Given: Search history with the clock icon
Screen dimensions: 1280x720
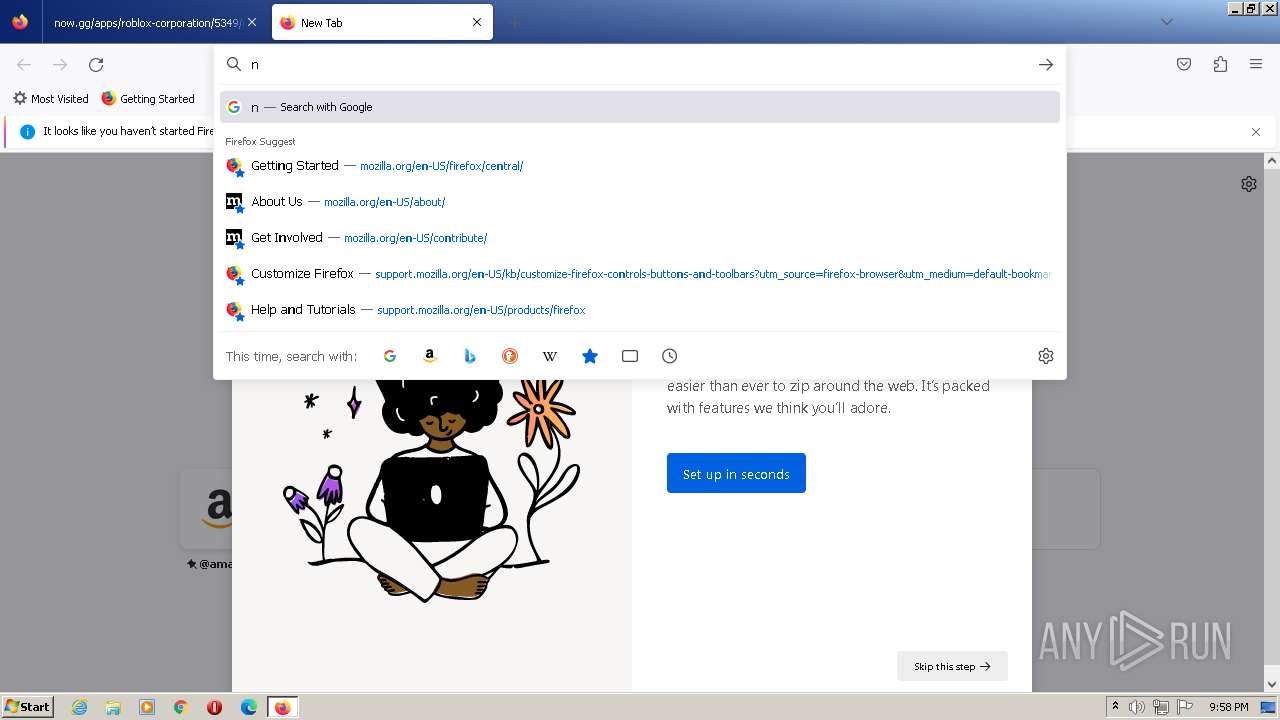Looking at the screenshot, I should click(x=670, y=356).
